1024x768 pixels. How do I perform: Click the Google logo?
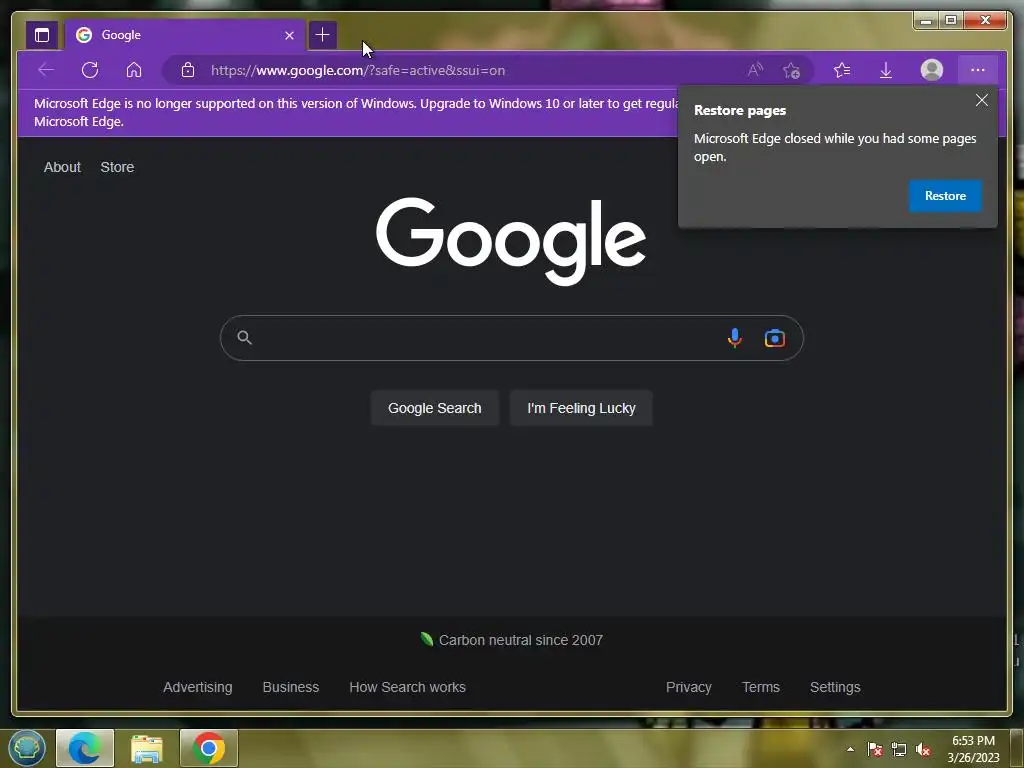click(x=511, y=241)
